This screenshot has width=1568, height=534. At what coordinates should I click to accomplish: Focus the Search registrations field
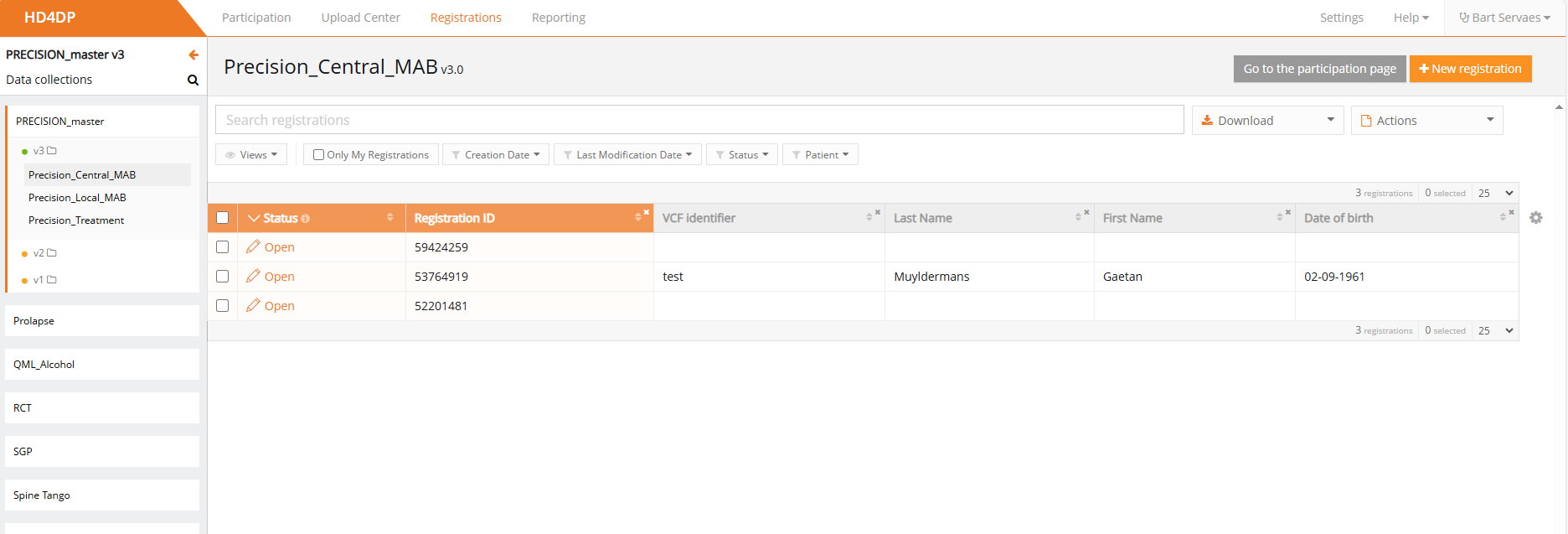[x=699, y=120]
